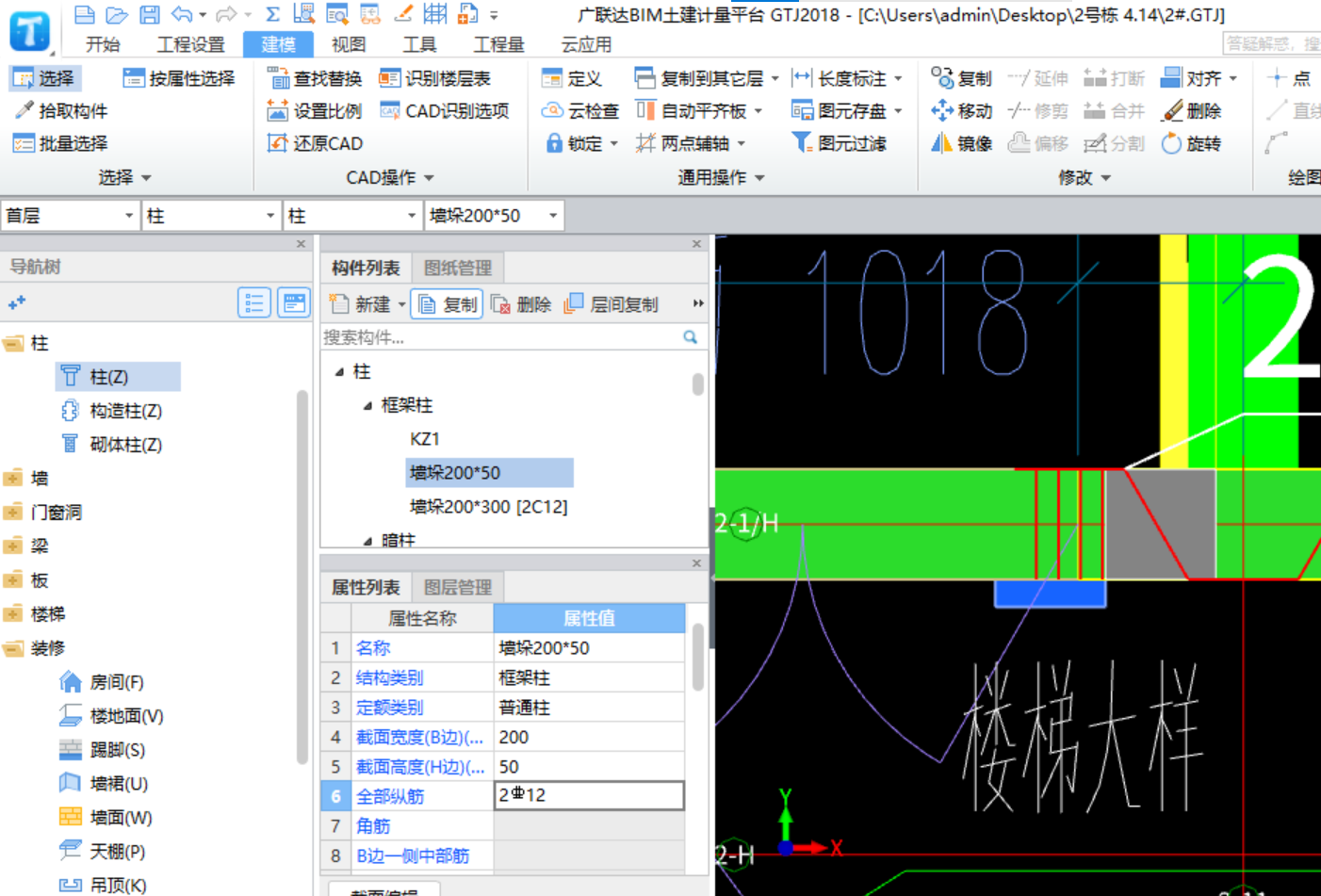This screenshot has height=896, width=1321.
Task: Expand the 复制到其它层 dropdown
Action: 775,79
